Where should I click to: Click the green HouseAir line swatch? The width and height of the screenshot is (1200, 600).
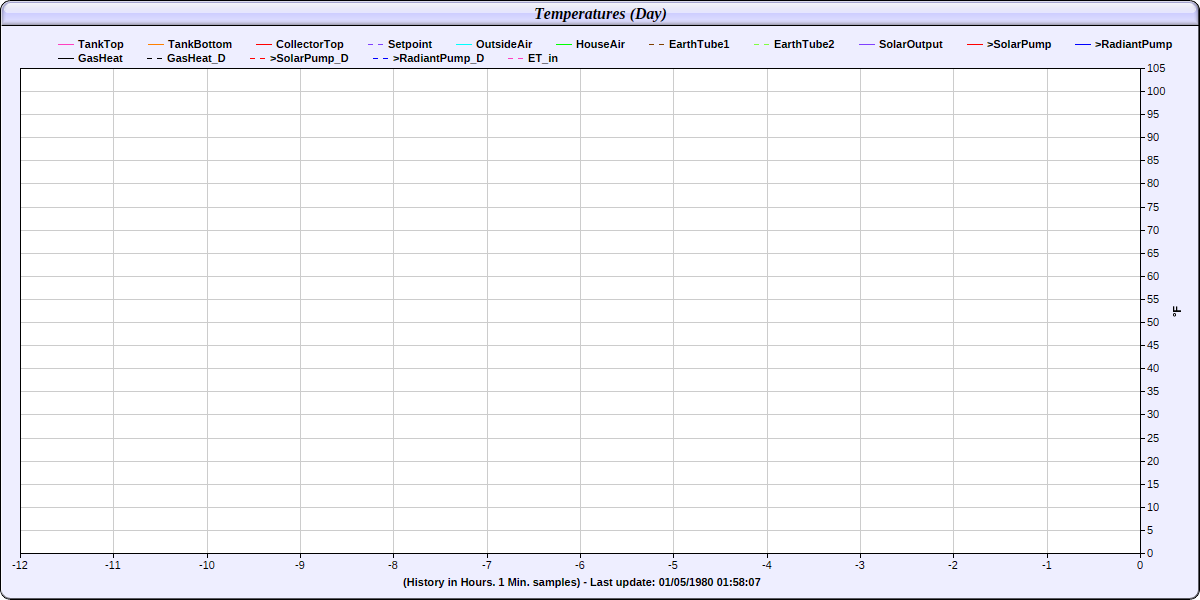[x=564, y=44]
